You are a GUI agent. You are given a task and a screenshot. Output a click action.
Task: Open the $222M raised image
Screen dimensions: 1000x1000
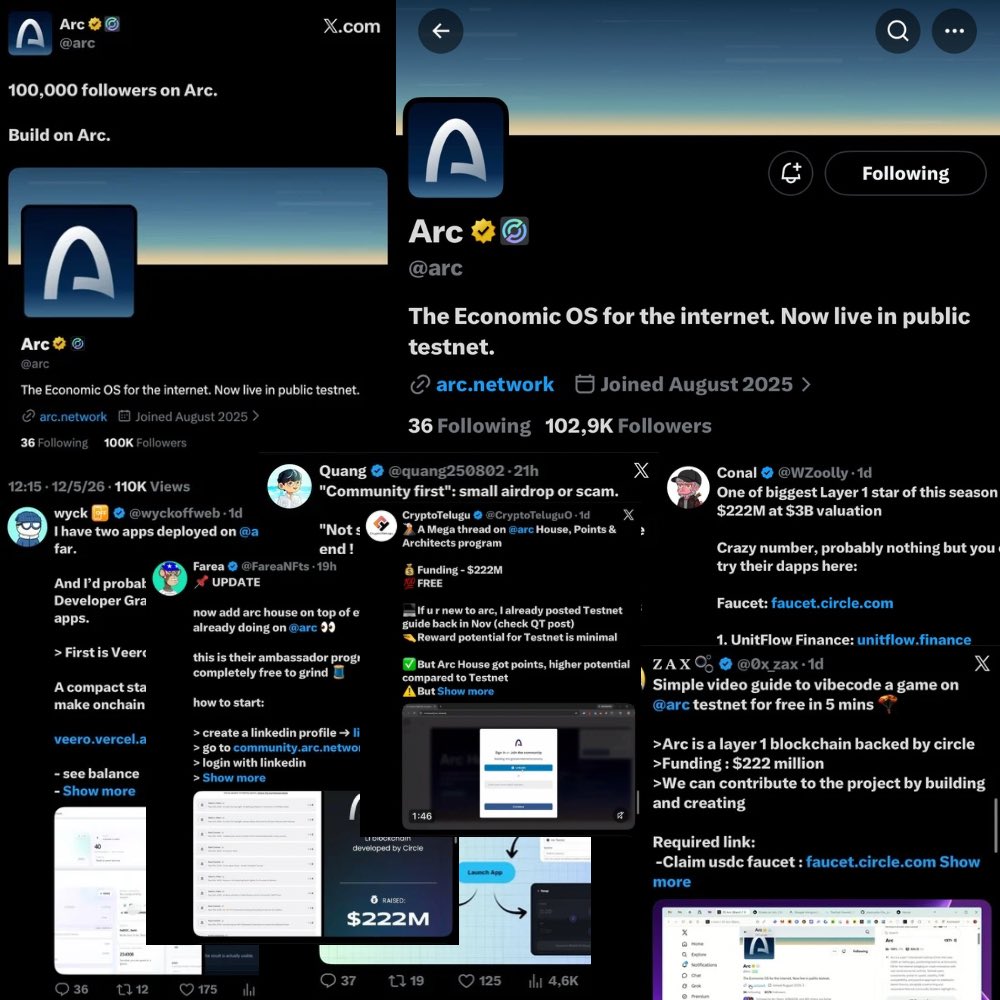click(x=387, y=885)
